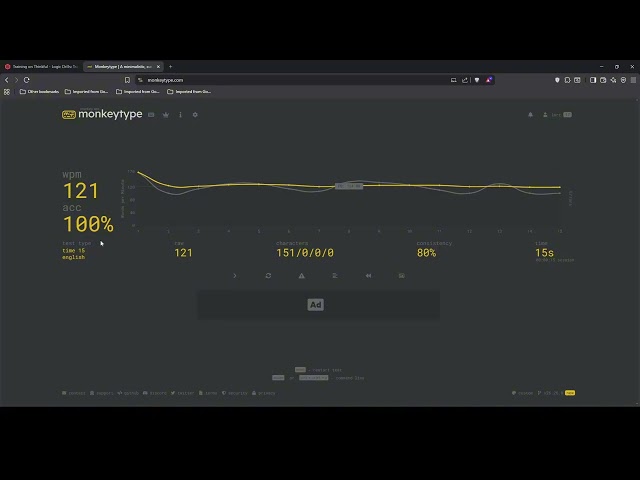
Task: Toggle the browser sidebar panel icon
Action: tap(593, 80)
